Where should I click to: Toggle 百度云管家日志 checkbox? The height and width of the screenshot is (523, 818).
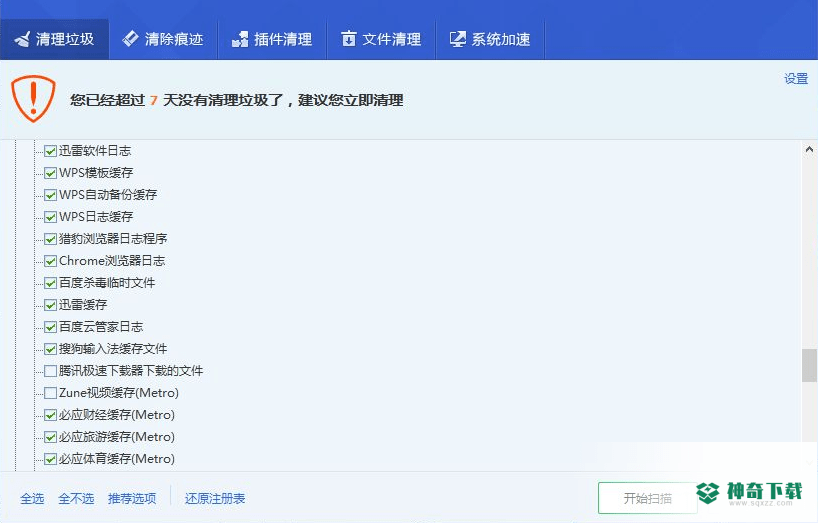coord(51,327)
